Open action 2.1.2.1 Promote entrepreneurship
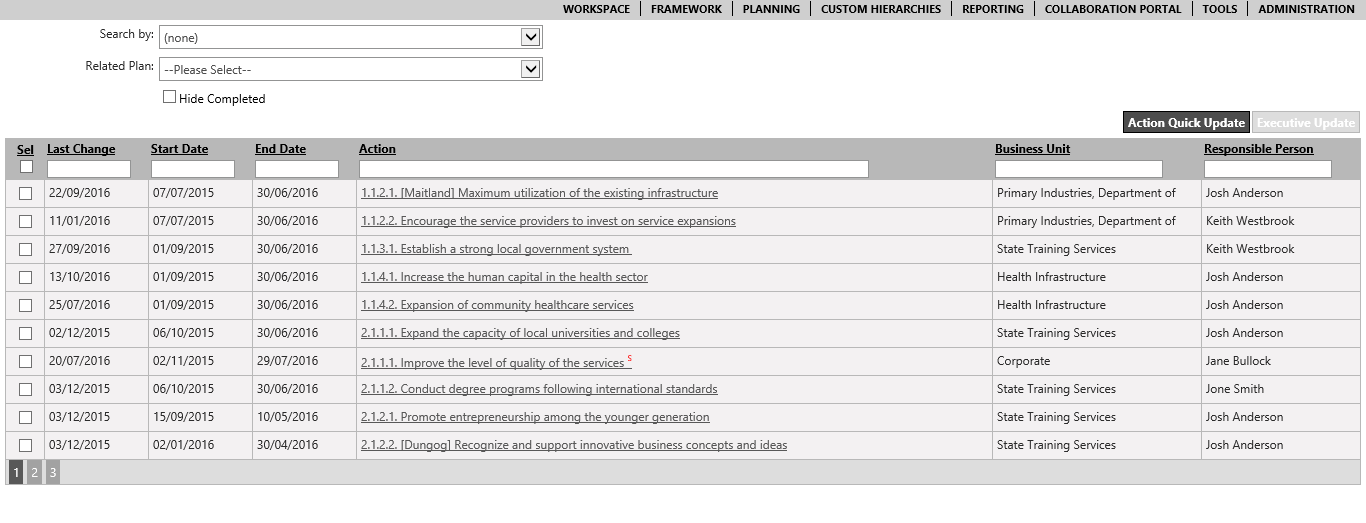 (x=535, y=417)
